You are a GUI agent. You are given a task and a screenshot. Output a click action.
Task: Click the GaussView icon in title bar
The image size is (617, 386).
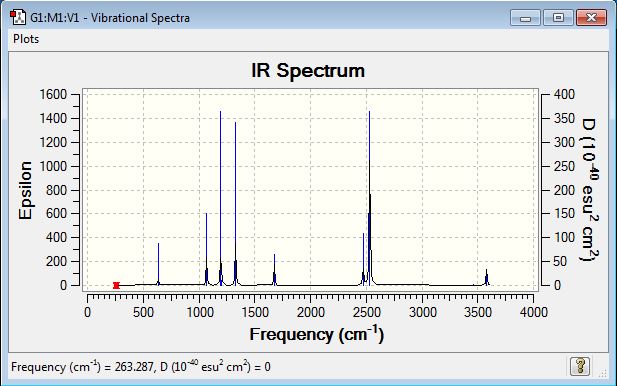pyautogui.click(x=18, y=18)
